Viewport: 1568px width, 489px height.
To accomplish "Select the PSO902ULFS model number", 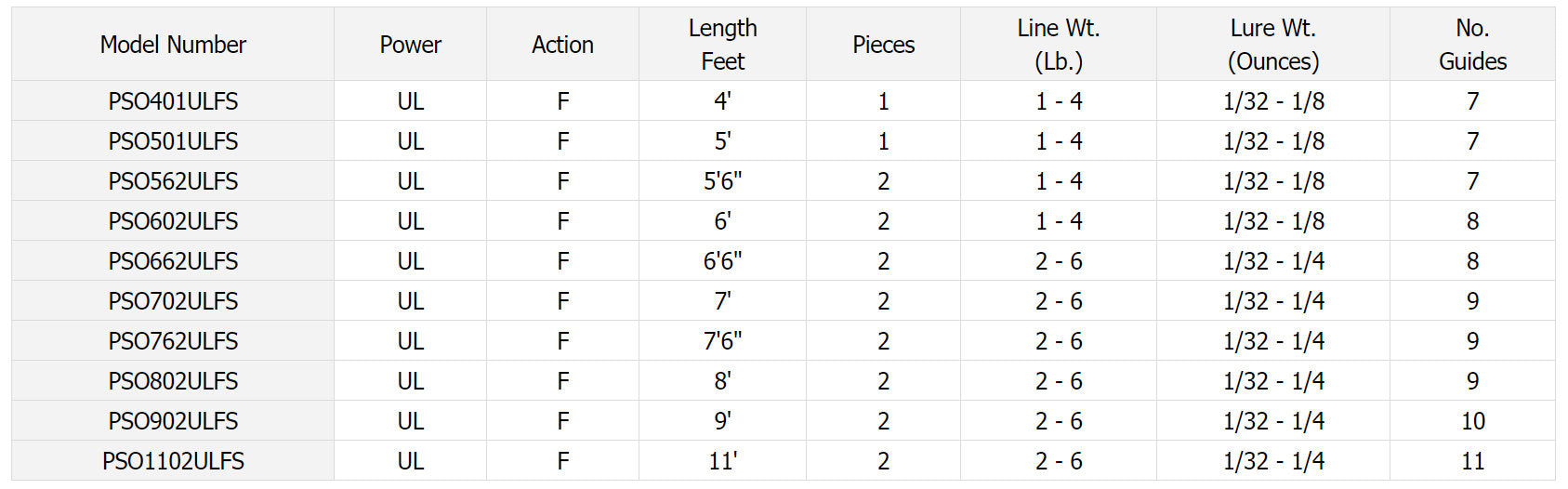I will [x=173, y=421].
